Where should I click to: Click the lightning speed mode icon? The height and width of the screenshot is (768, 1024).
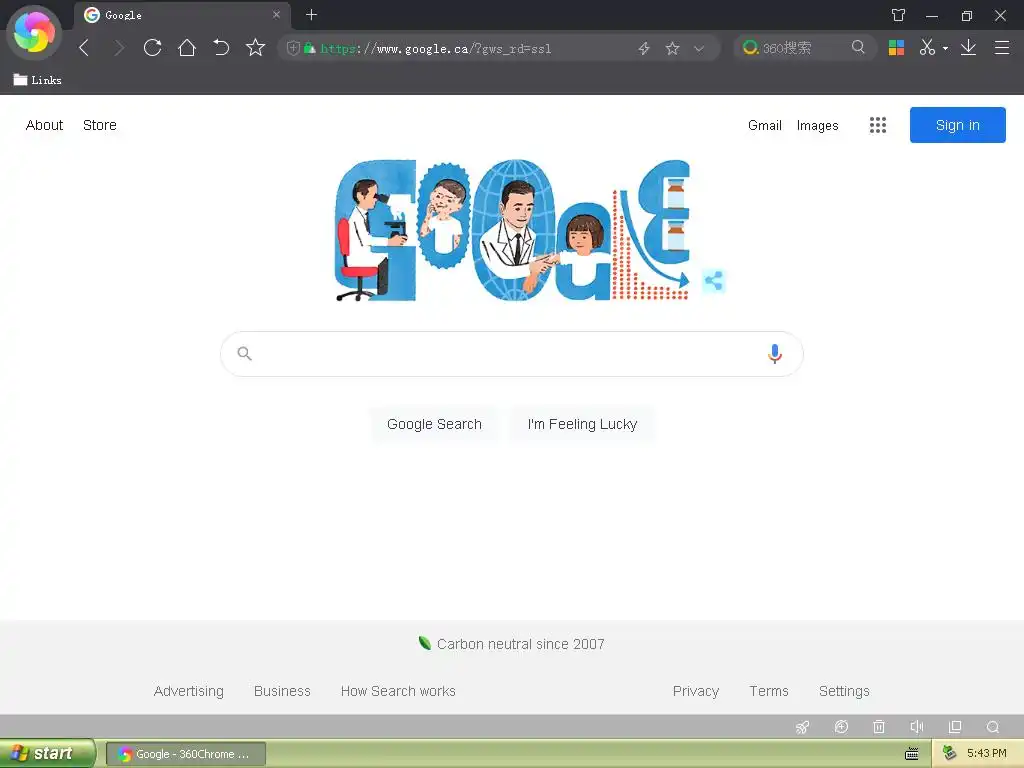click(644, 48)
